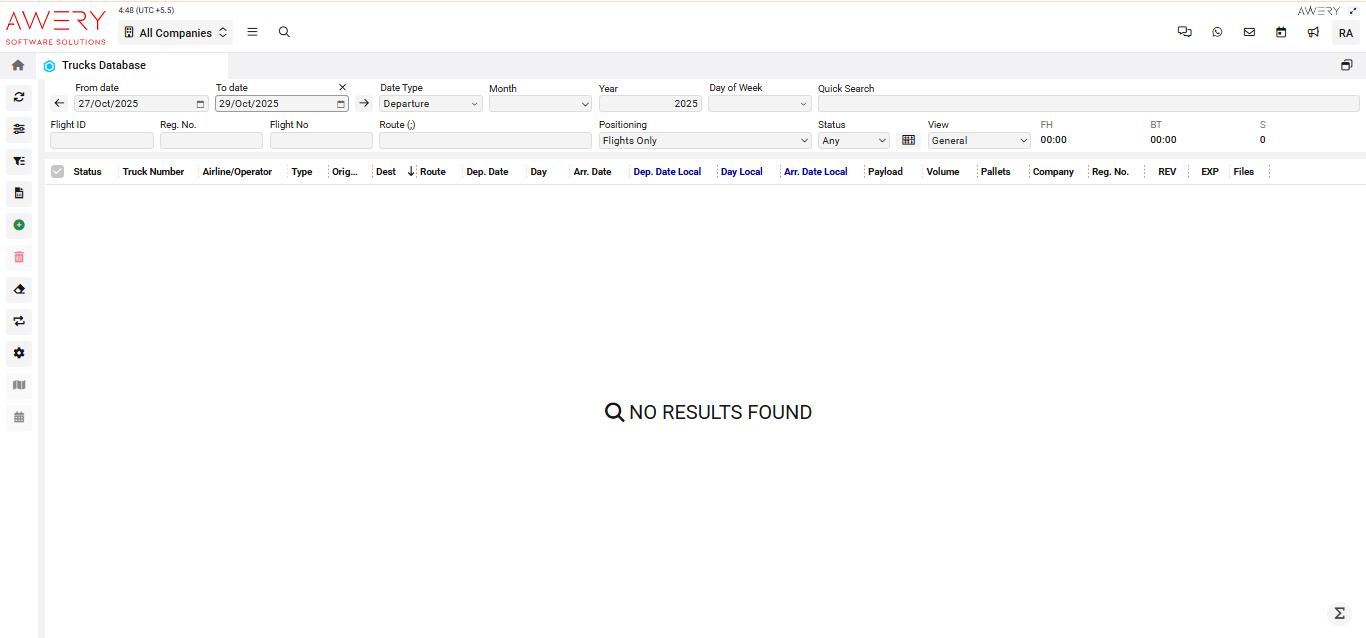Open the Date Type dropdown
Viewport: 1366px width, 638px height.
pos(431,104)
